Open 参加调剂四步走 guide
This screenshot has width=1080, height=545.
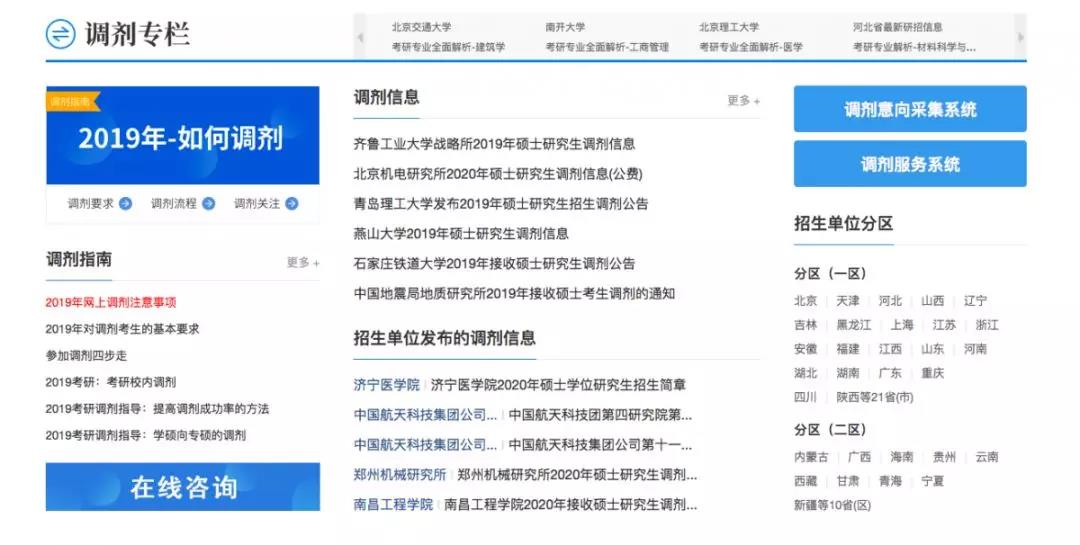(86, 356)
